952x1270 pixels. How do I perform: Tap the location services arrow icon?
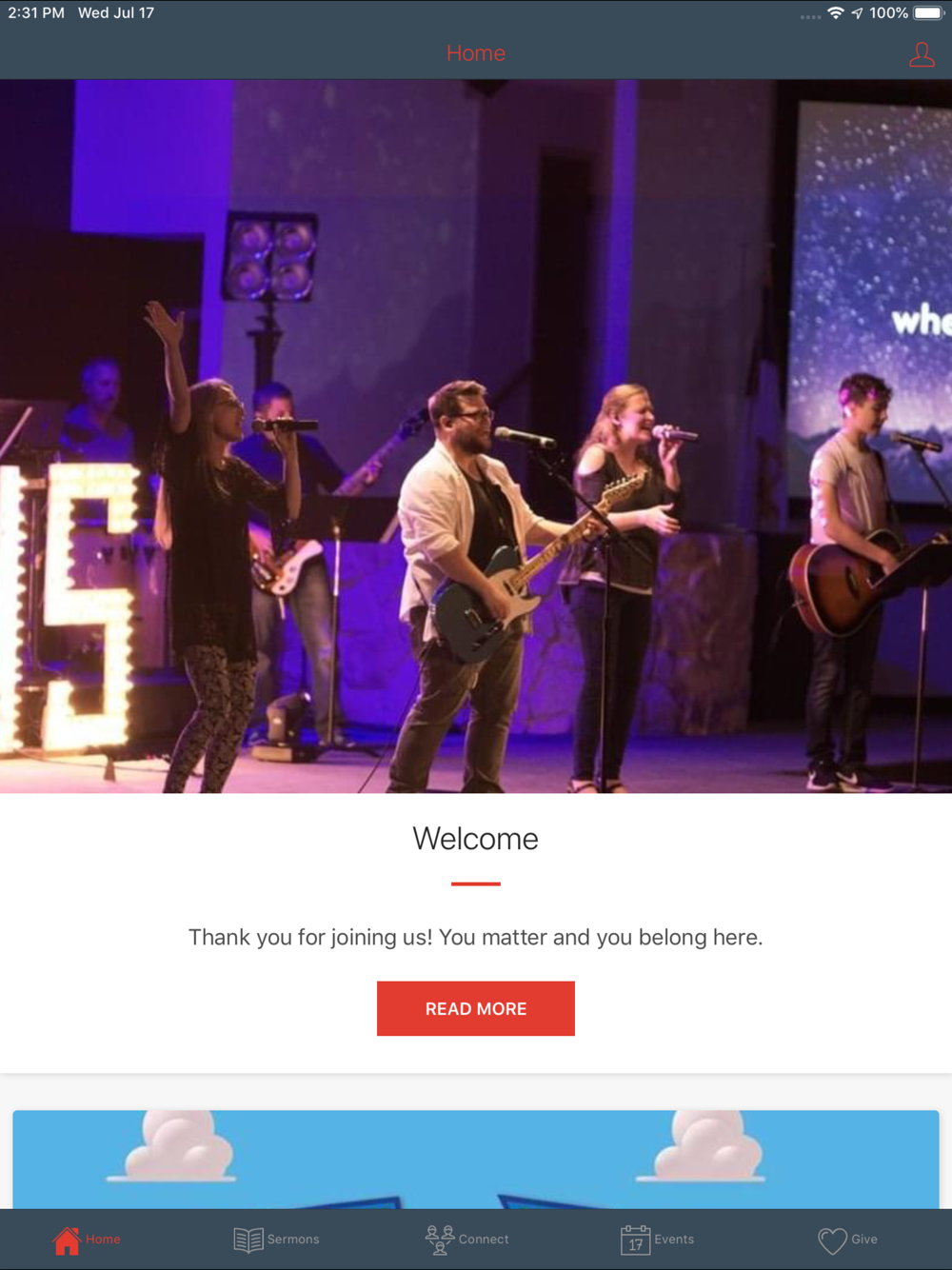point(857,13)
